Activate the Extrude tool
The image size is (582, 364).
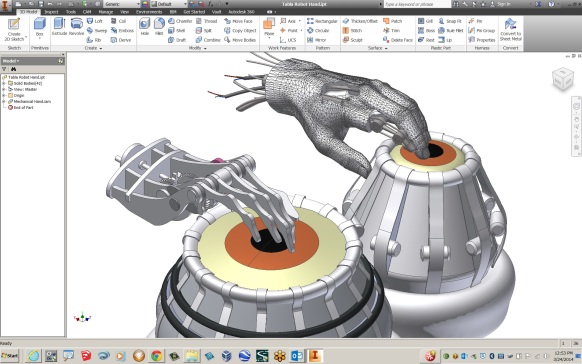59,26
